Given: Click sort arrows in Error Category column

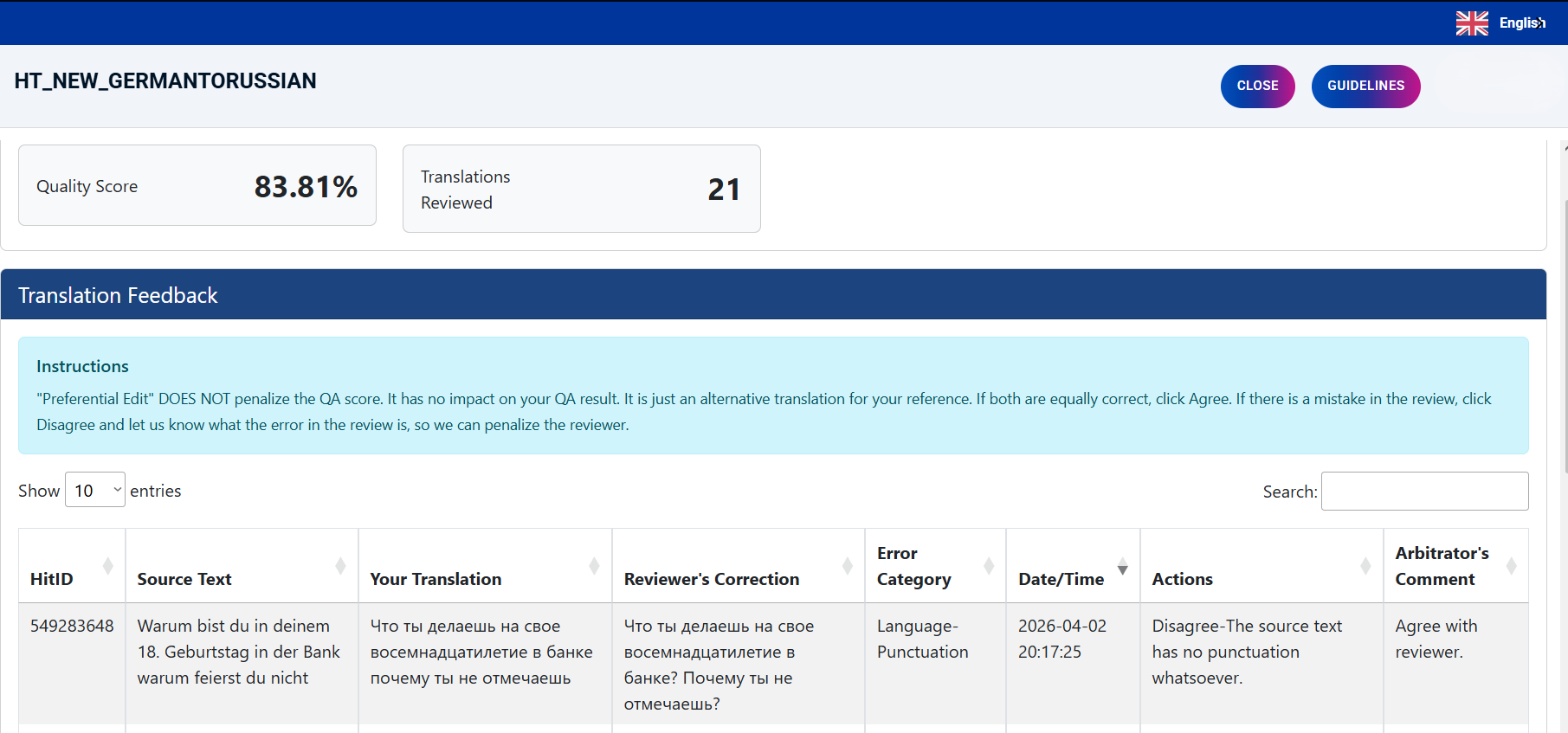Looking at the screenshot, I should [989, 566].
